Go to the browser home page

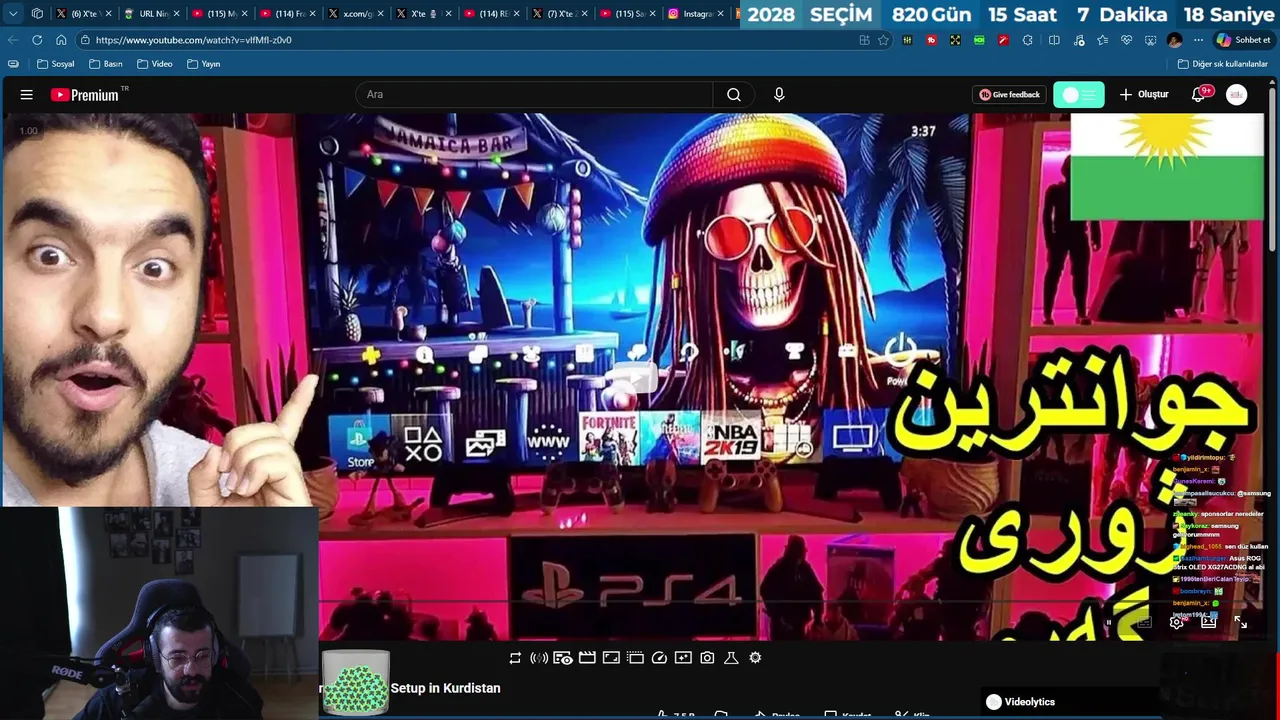pyautogui.click(x=61, y=40)
